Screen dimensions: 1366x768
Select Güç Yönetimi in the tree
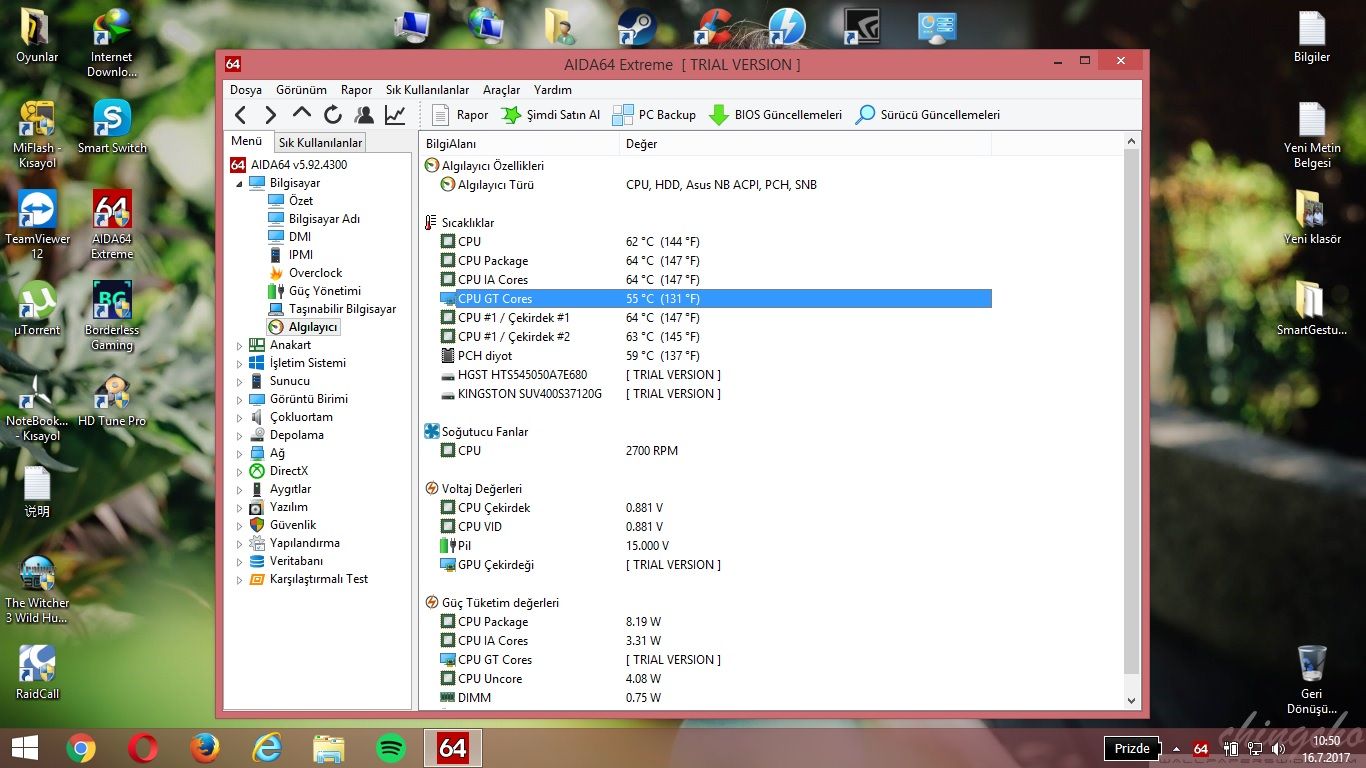pyautogui.click(x=325, y=291)
